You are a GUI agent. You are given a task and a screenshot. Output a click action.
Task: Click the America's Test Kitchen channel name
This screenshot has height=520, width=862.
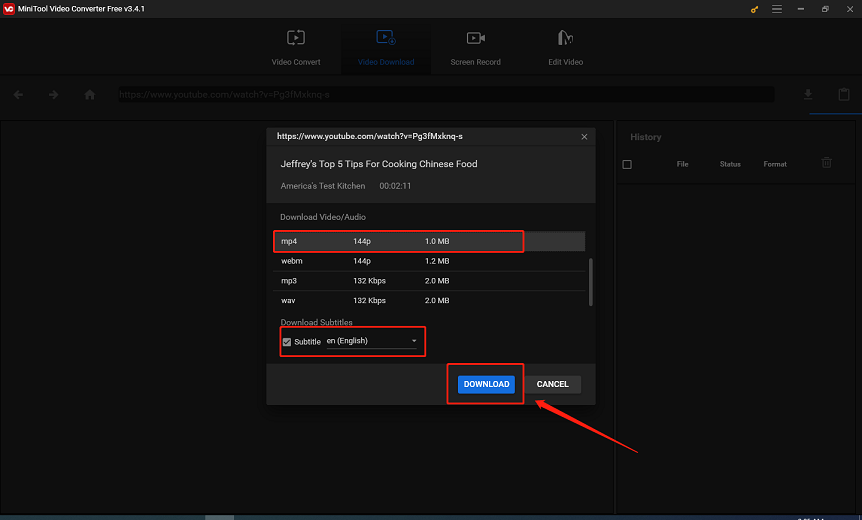pyautogui.click(x=323, y=186)
